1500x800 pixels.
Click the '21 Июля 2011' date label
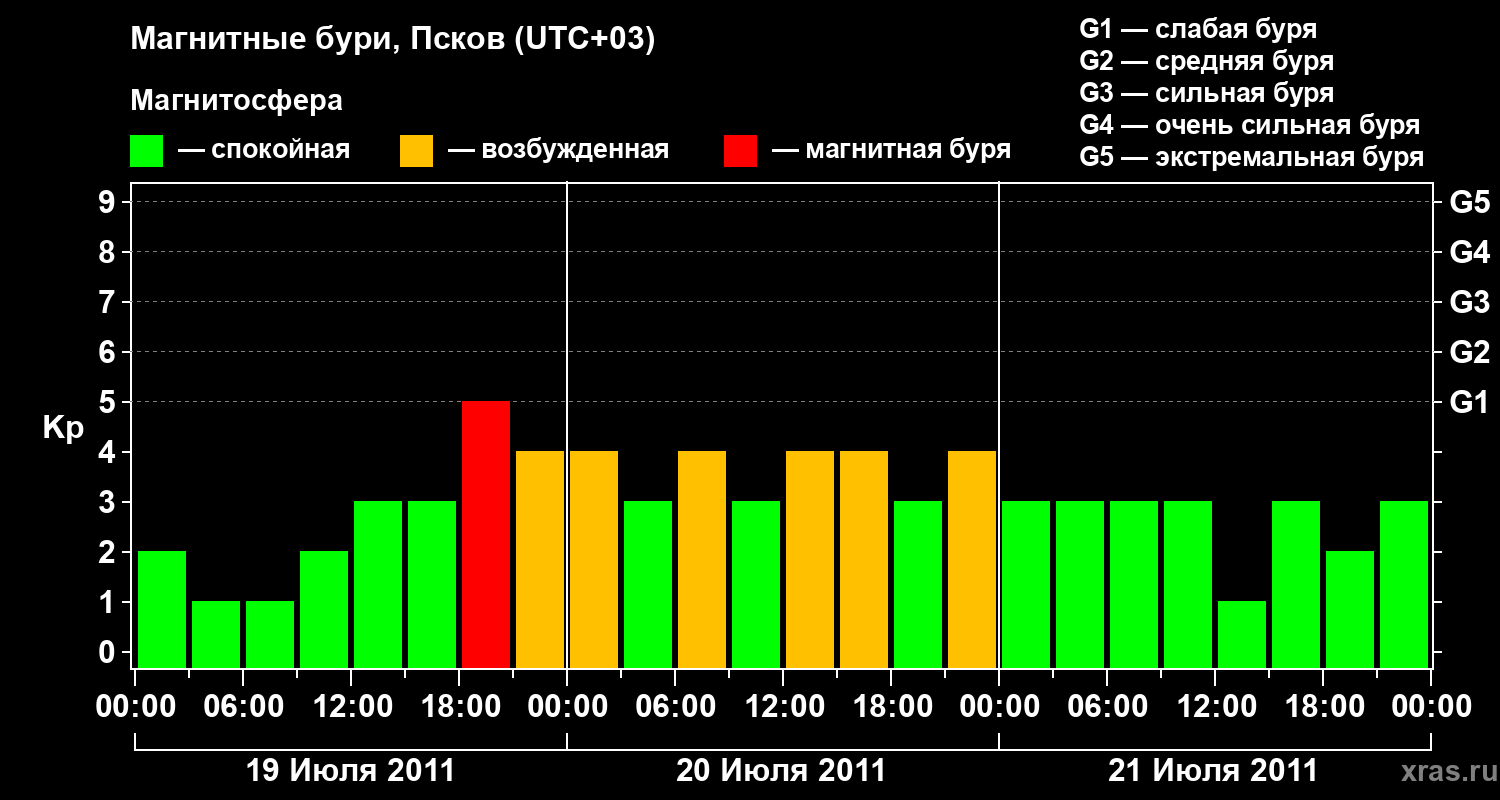pos(1214,771)
